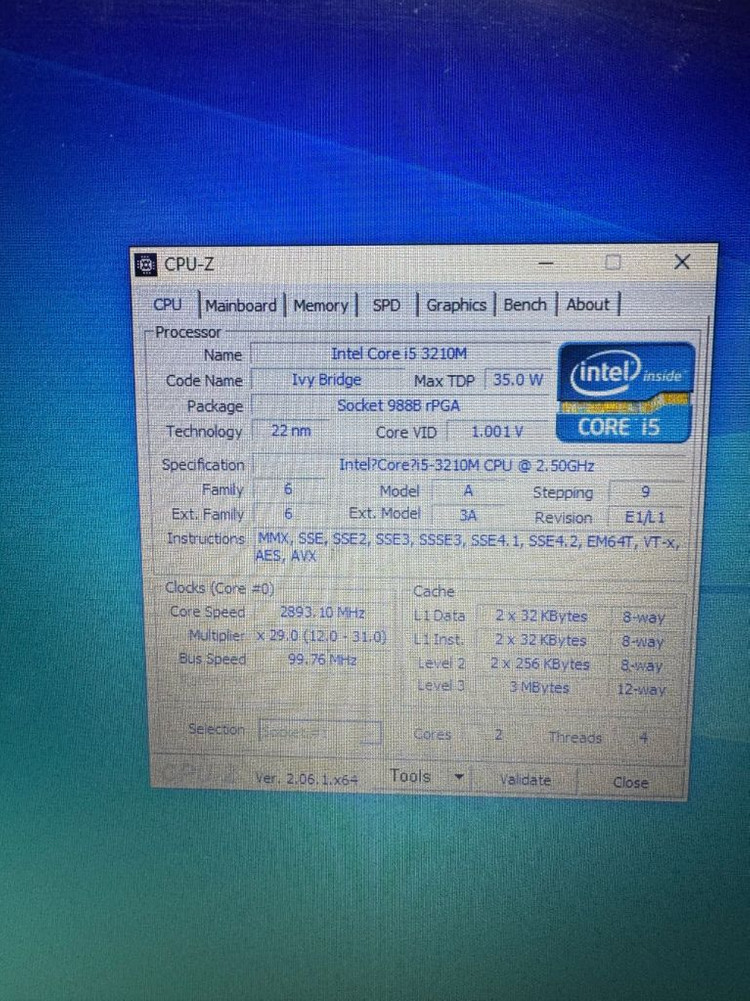Click the Intel Core i5 logo badge
This screenshot has height=1001, width=750.
pyautogui.click(x=626, y=392)
